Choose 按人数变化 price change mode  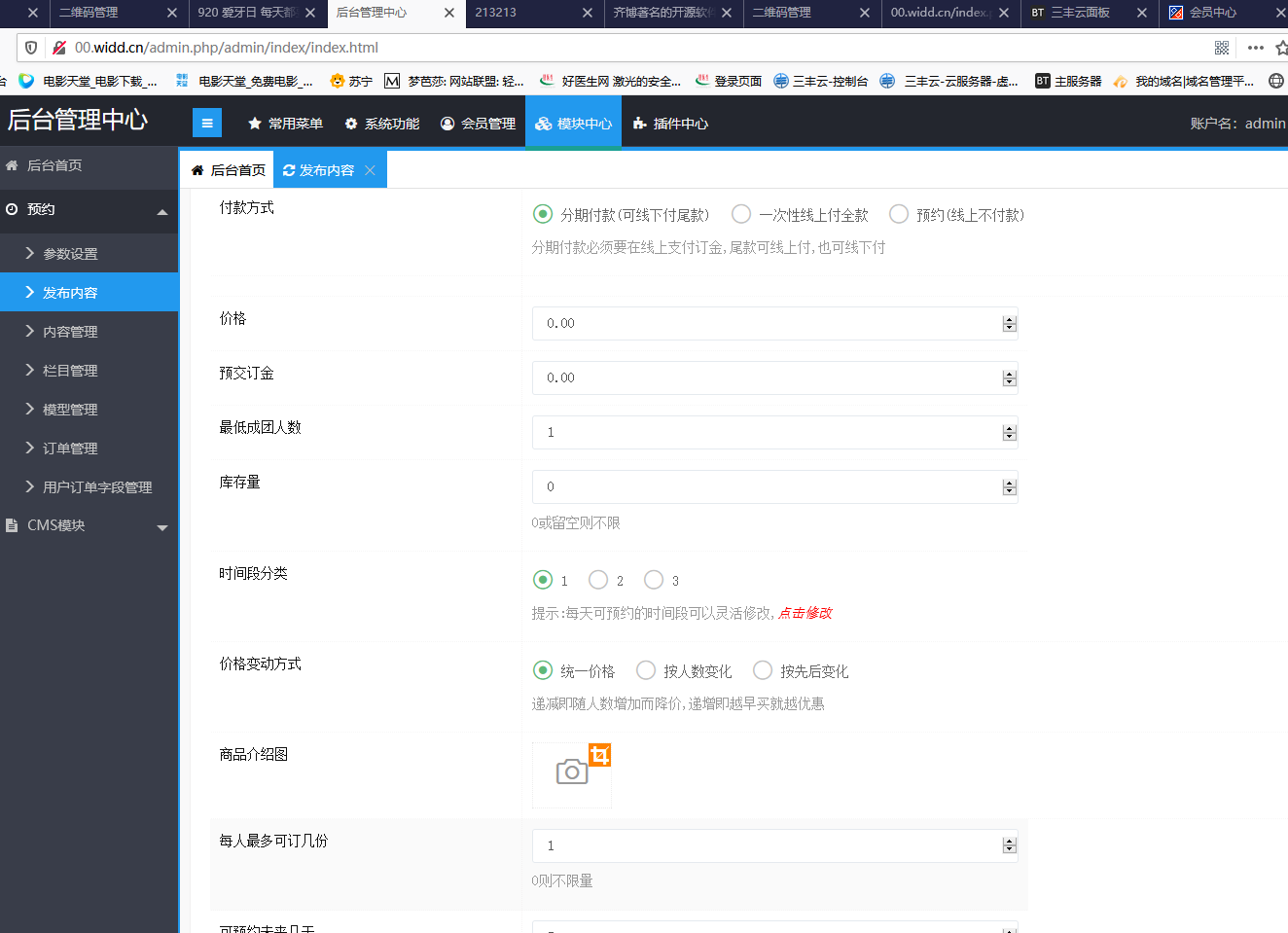646,670
